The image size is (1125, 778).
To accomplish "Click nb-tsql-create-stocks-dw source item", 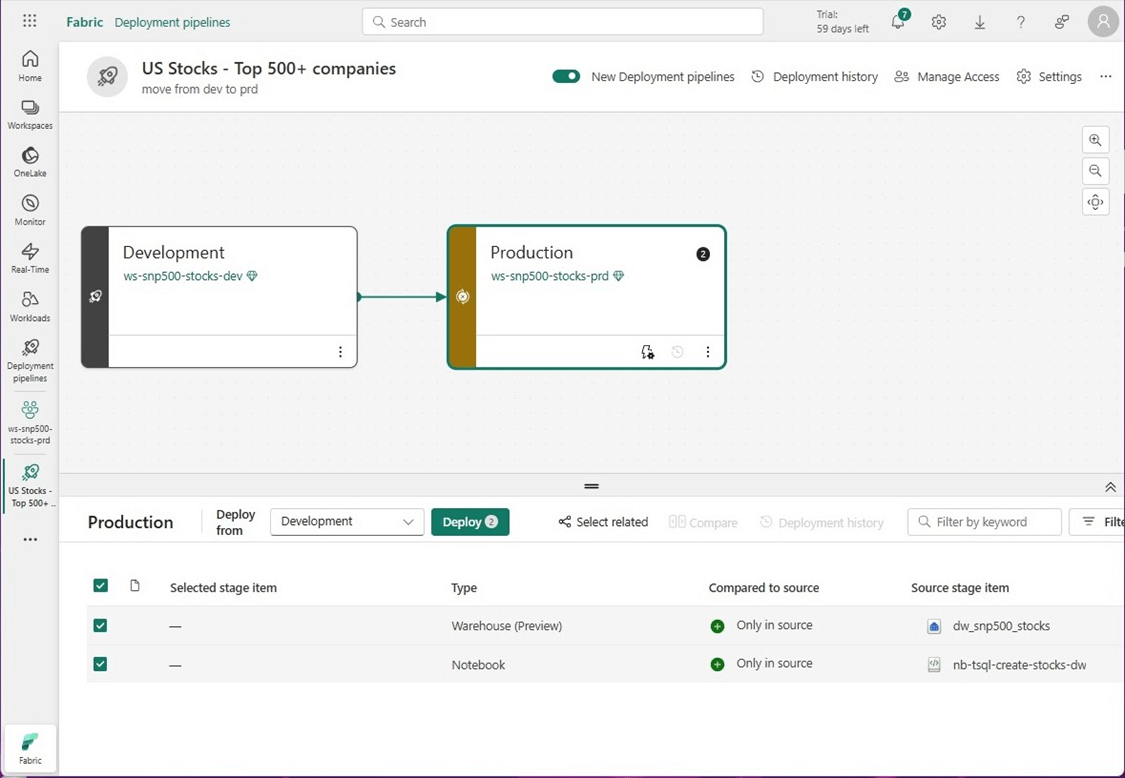I will pos(1019,665).
